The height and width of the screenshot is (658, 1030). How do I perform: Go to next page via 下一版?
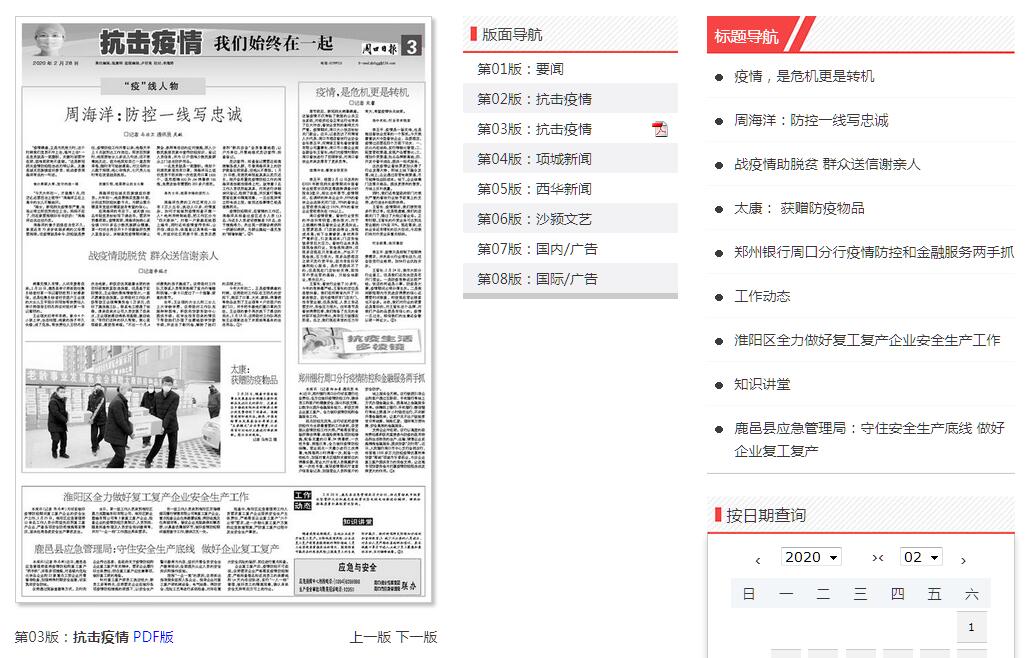coord(416,637)
